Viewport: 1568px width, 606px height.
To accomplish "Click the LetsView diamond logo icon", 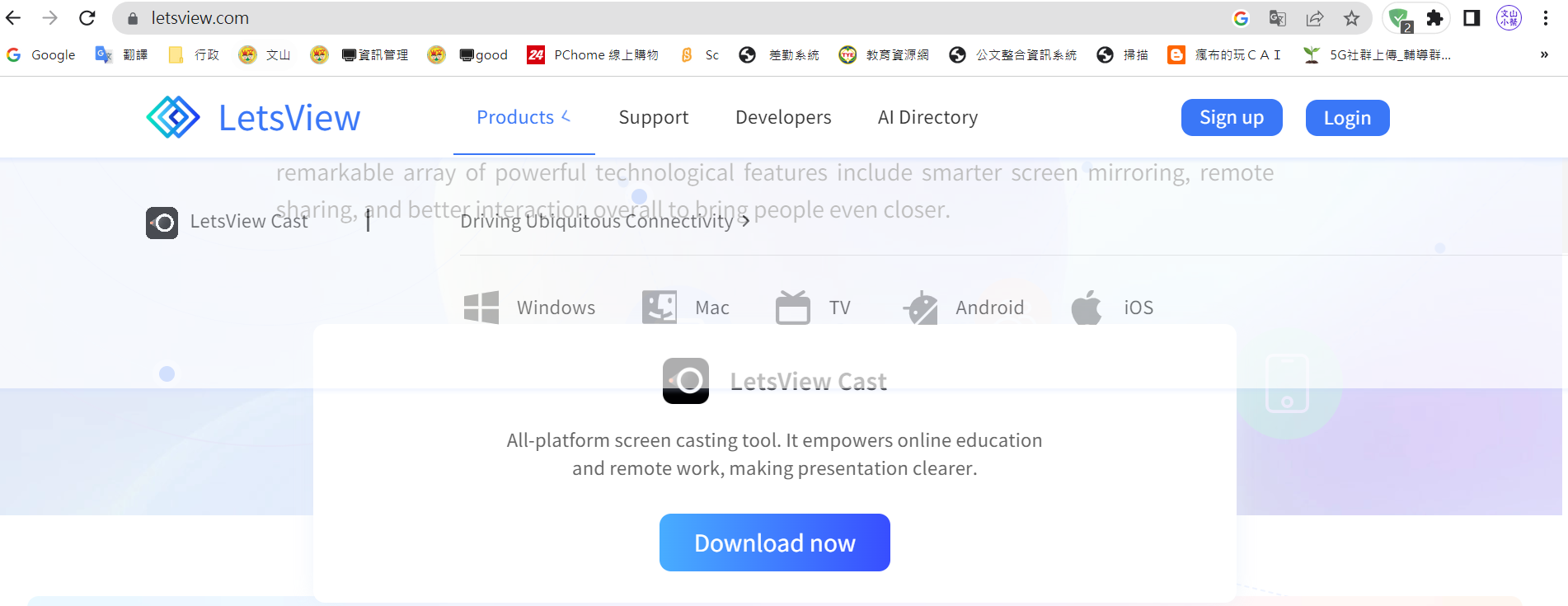I will pos(173,117).
